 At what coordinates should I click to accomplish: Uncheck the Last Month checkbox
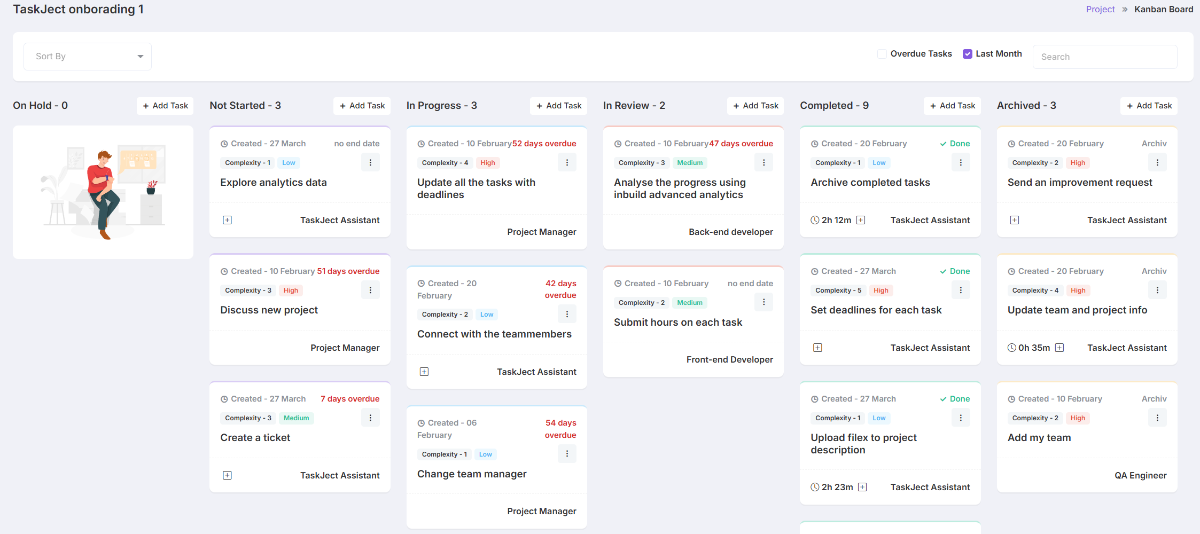click(x=967, y=54)
